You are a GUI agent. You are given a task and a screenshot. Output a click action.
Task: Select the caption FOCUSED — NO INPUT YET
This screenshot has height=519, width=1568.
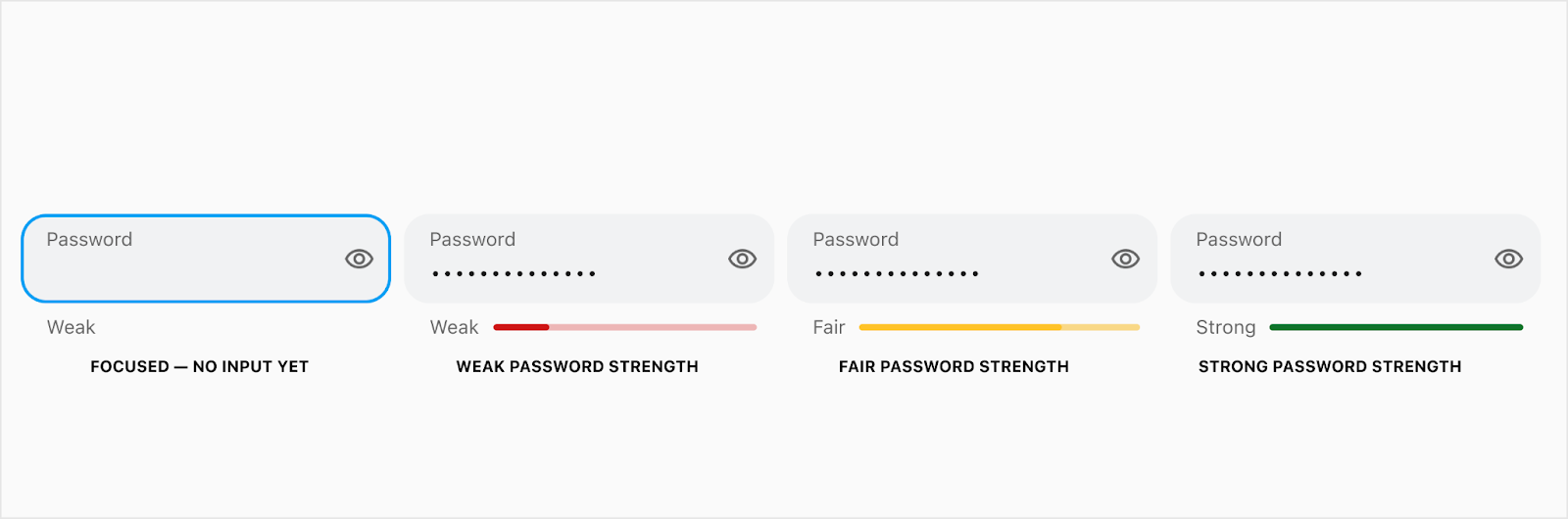point(200,366)
